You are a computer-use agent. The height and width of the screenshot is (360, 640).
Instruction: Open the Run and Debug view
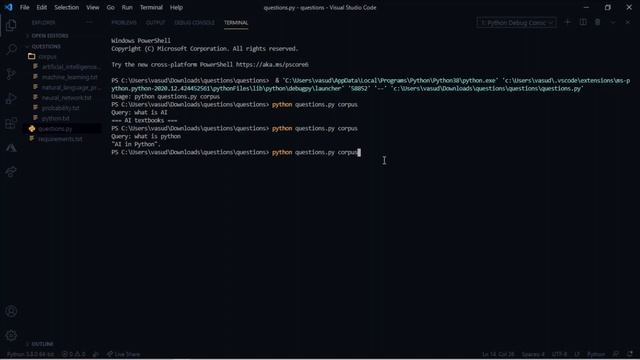pyautogui.click(x=11, y=98)
